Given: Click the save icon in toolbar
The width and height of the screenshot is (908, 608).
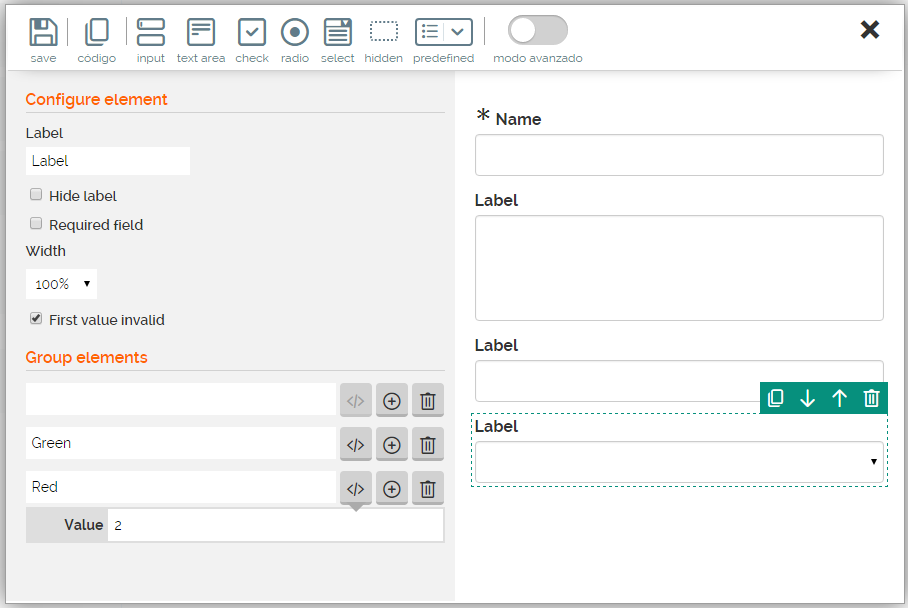Looking at the screenshot, I should pyautogui.click(x=43, y=33).
